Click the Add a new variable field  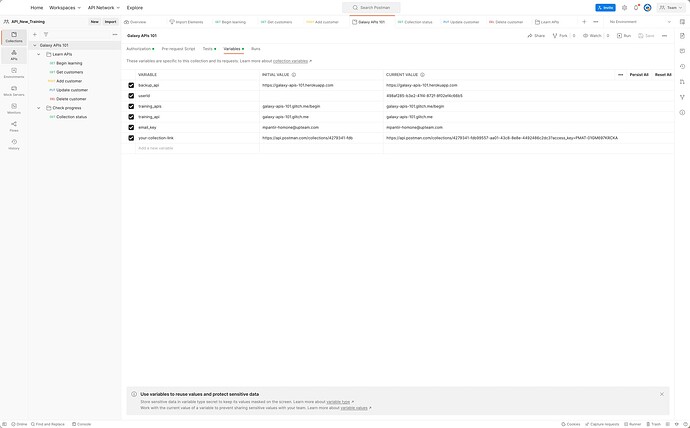tap(198, 148)
